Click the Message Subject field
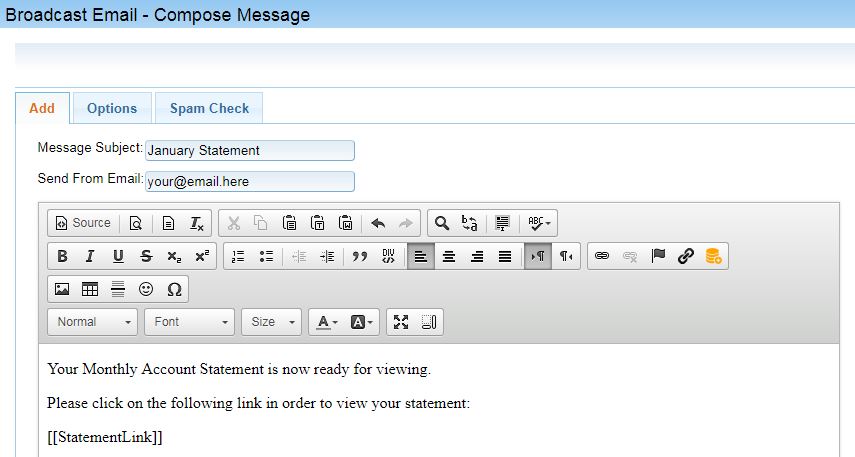This screenshot has width=855, height=457. pos(249,150)
